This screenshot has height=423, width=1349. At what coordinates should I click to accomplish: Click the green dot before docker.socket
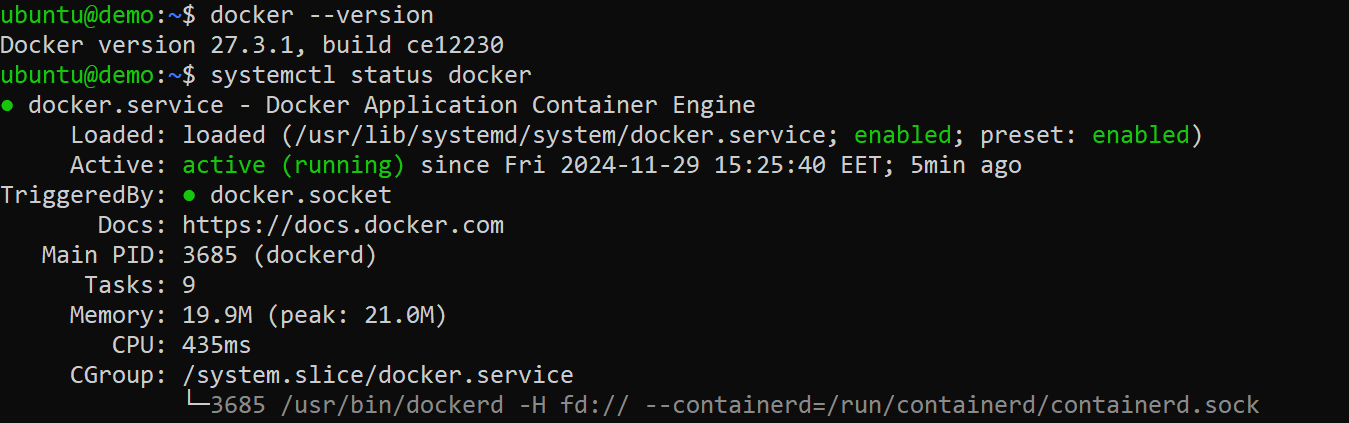190,195
